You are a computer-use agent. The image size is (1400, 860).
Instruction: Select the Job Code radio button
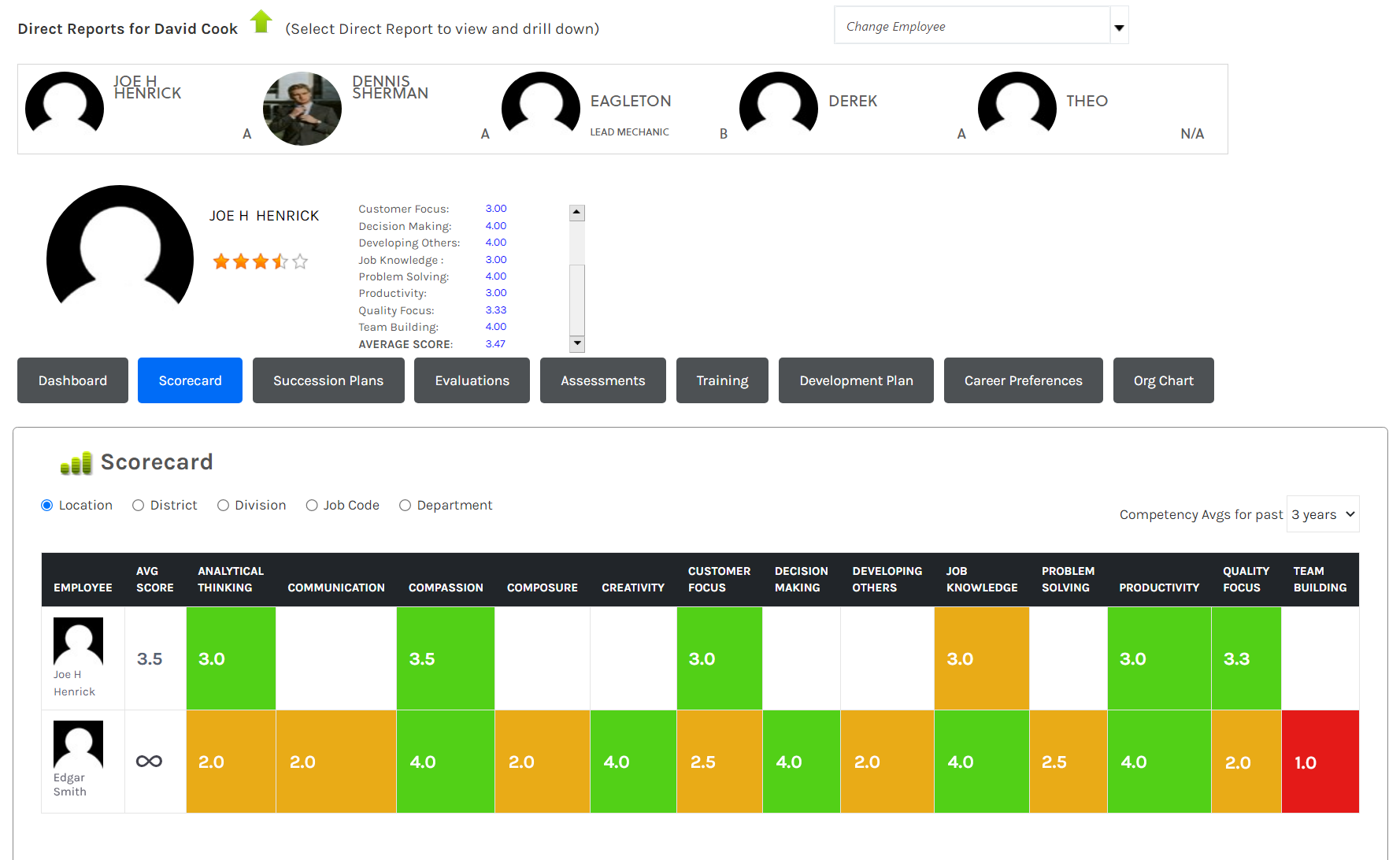[x=312, y=506]
